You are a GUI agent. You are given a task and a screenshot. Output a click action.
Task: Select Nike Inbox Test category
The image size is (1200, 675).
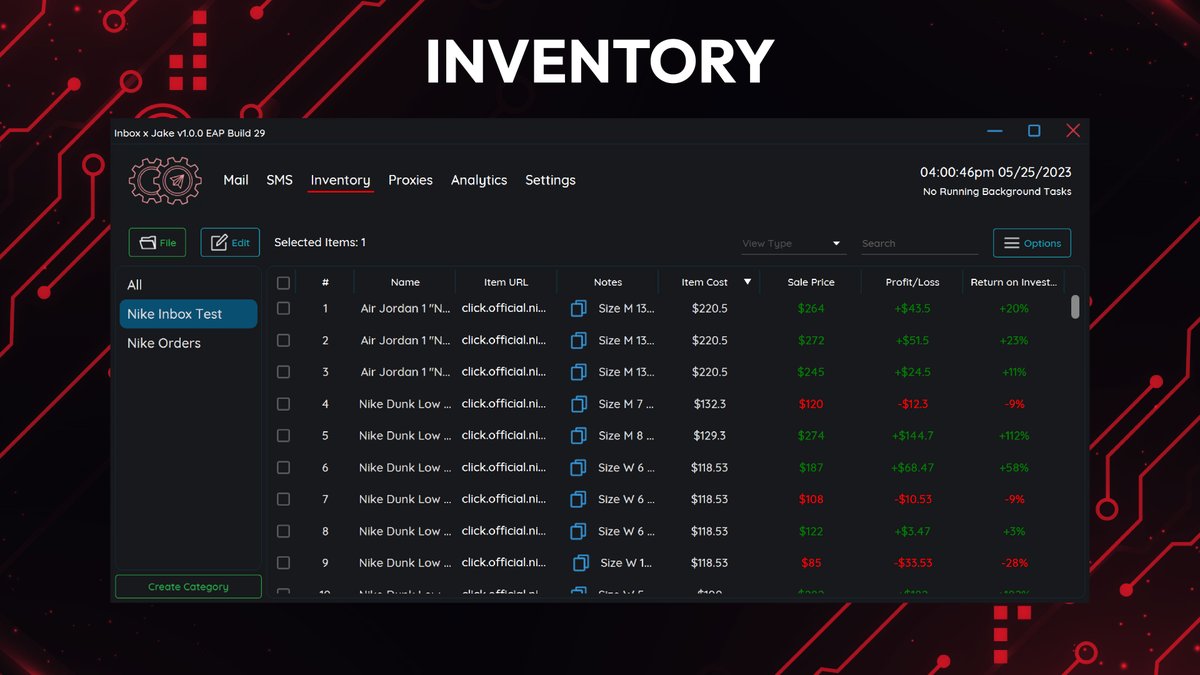coord(188,314)
